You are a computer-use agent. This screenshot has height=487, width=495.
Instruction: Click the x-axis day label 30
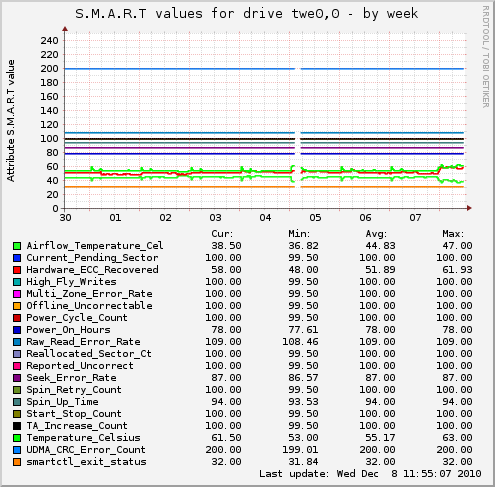[65, 218]
